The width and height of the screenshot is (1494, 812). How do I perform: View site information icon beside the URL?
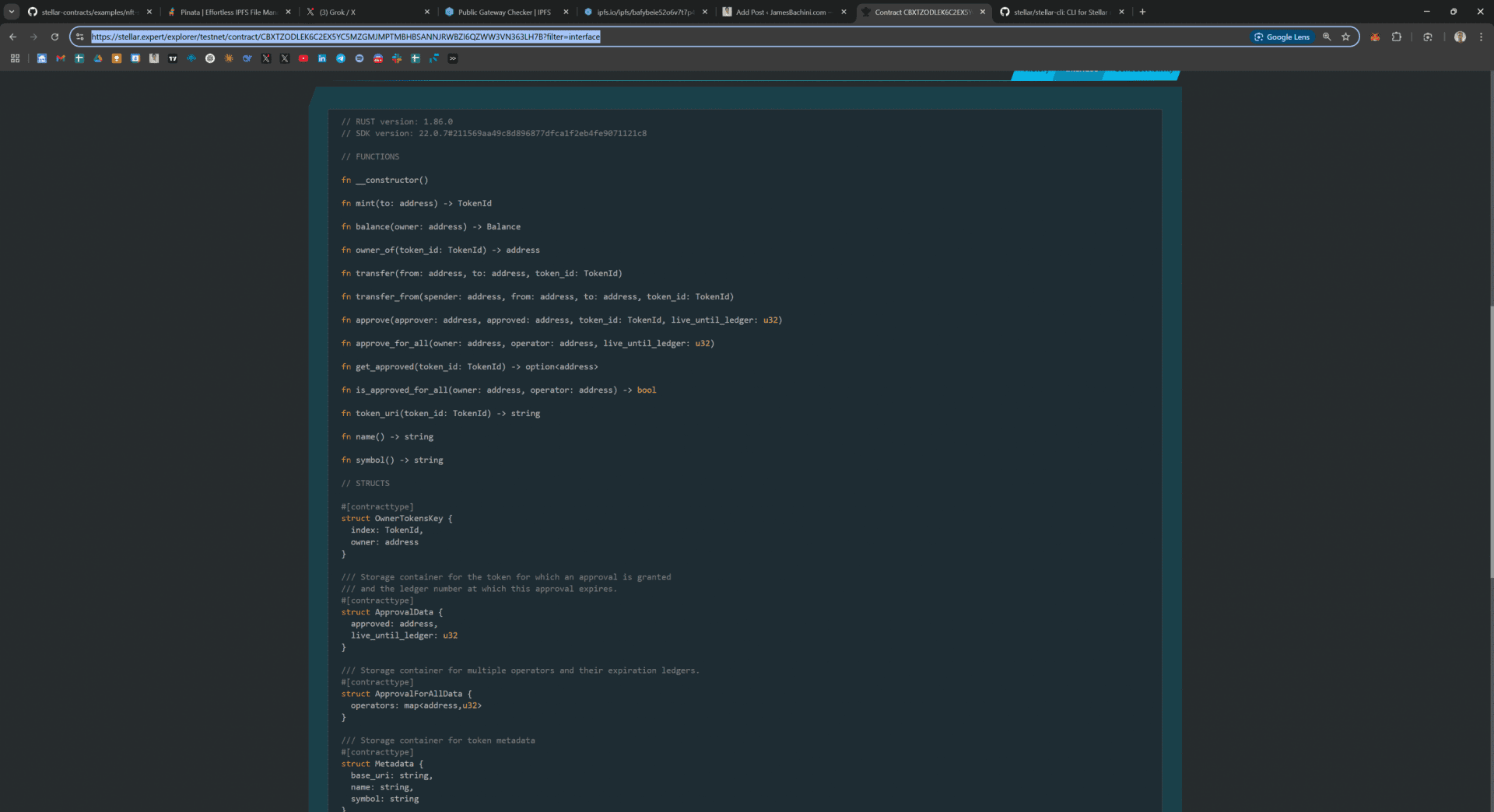pyautogui.click(x=79, y=37)
